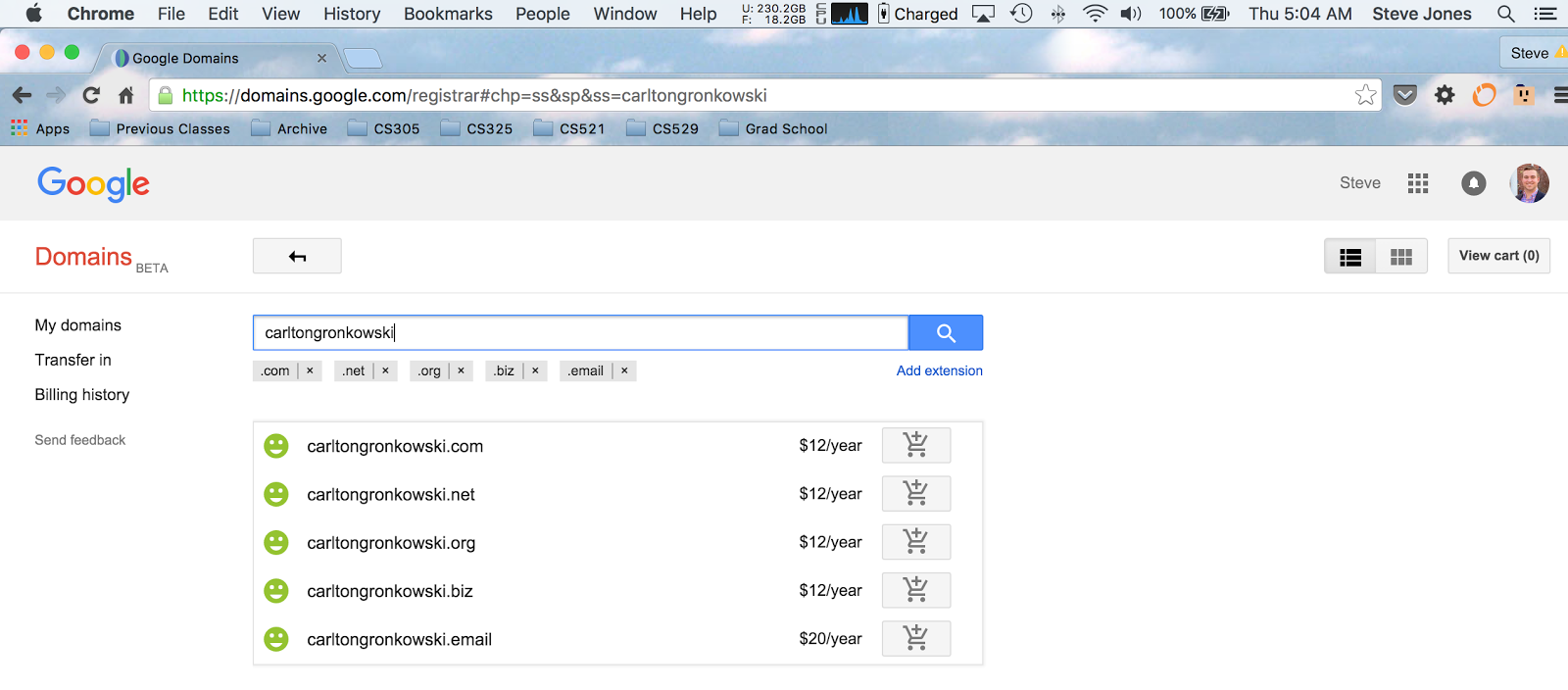Click the green smiley beside carltongronkowski.email

tap(276, 639)
